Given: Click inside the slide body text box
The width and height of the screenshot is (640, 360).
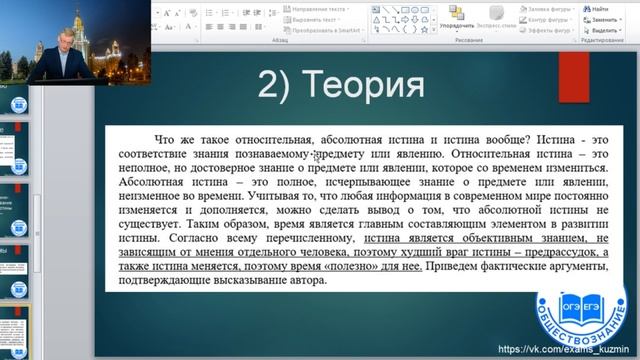Looking at the screenshot, I should (x=364, y=209).
